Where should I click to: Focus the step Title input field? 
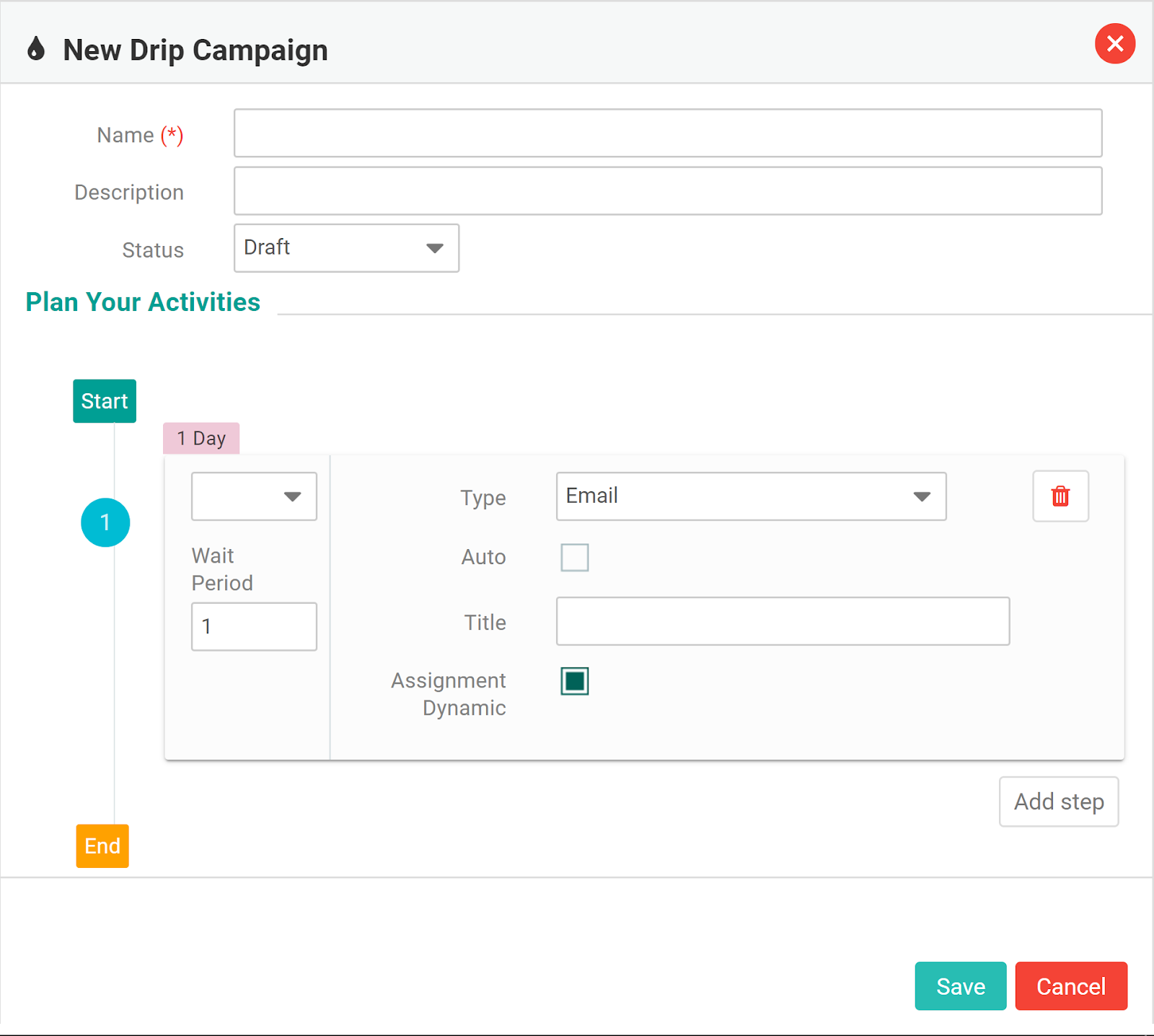tap(783, 621)
